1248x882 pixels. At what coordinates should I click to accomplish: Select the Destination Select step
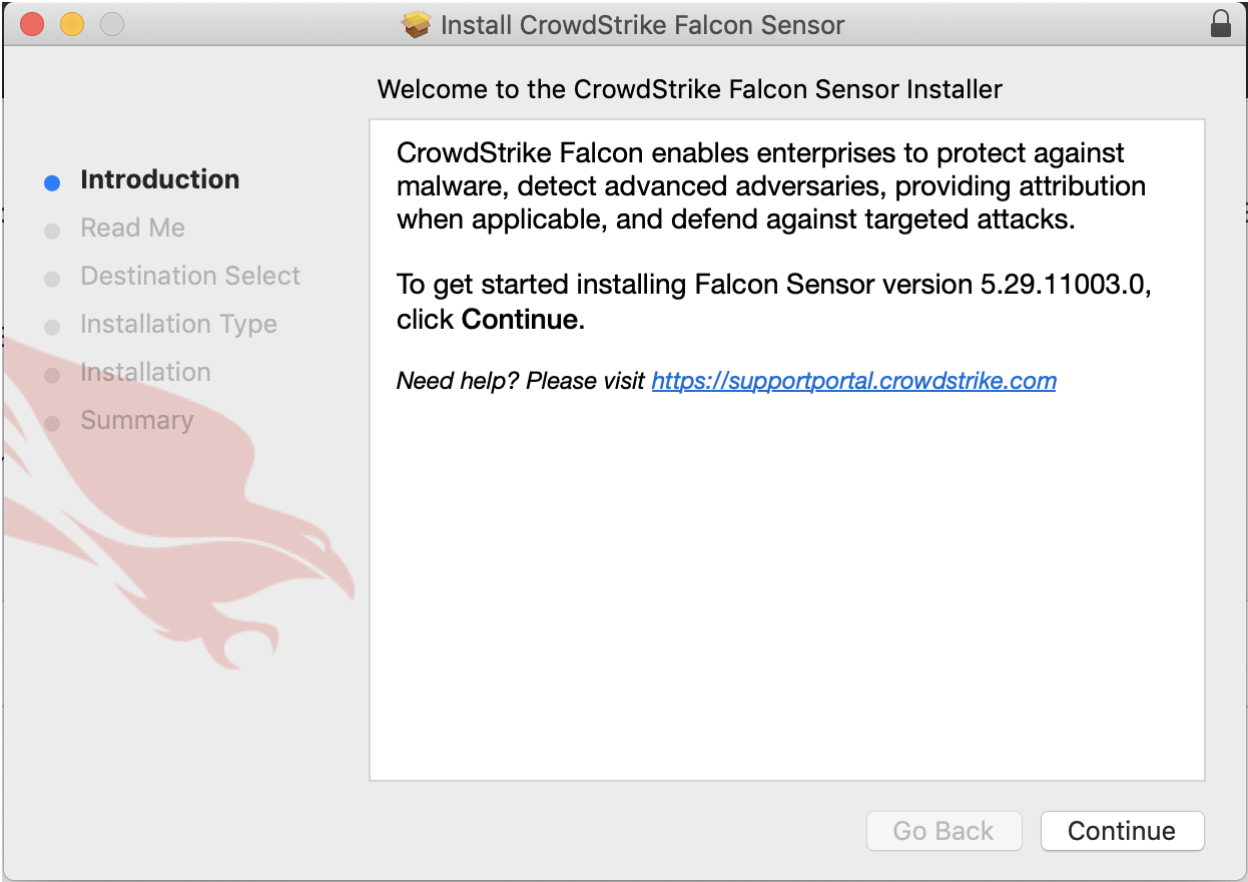(x=190, y=276)
